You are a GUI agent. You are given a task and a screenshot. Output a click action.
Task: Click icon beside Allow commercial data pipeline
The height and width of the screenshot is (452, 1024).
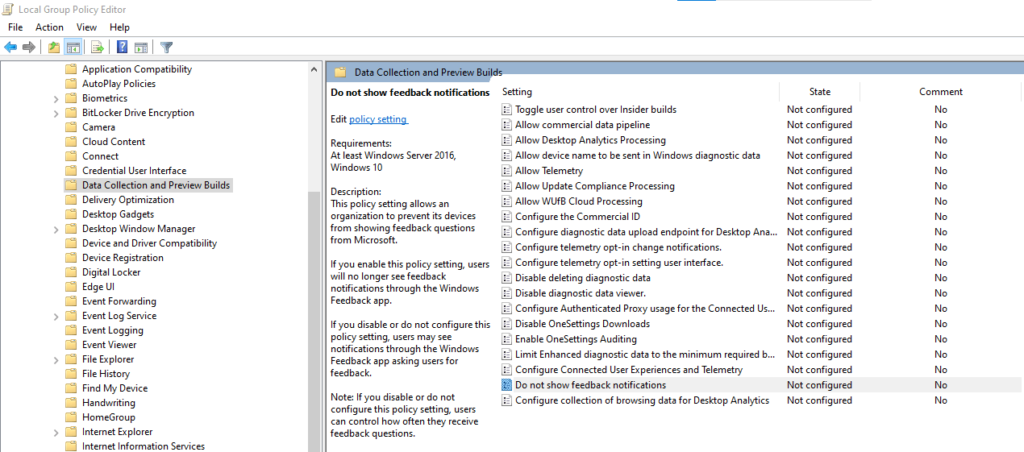506,125
